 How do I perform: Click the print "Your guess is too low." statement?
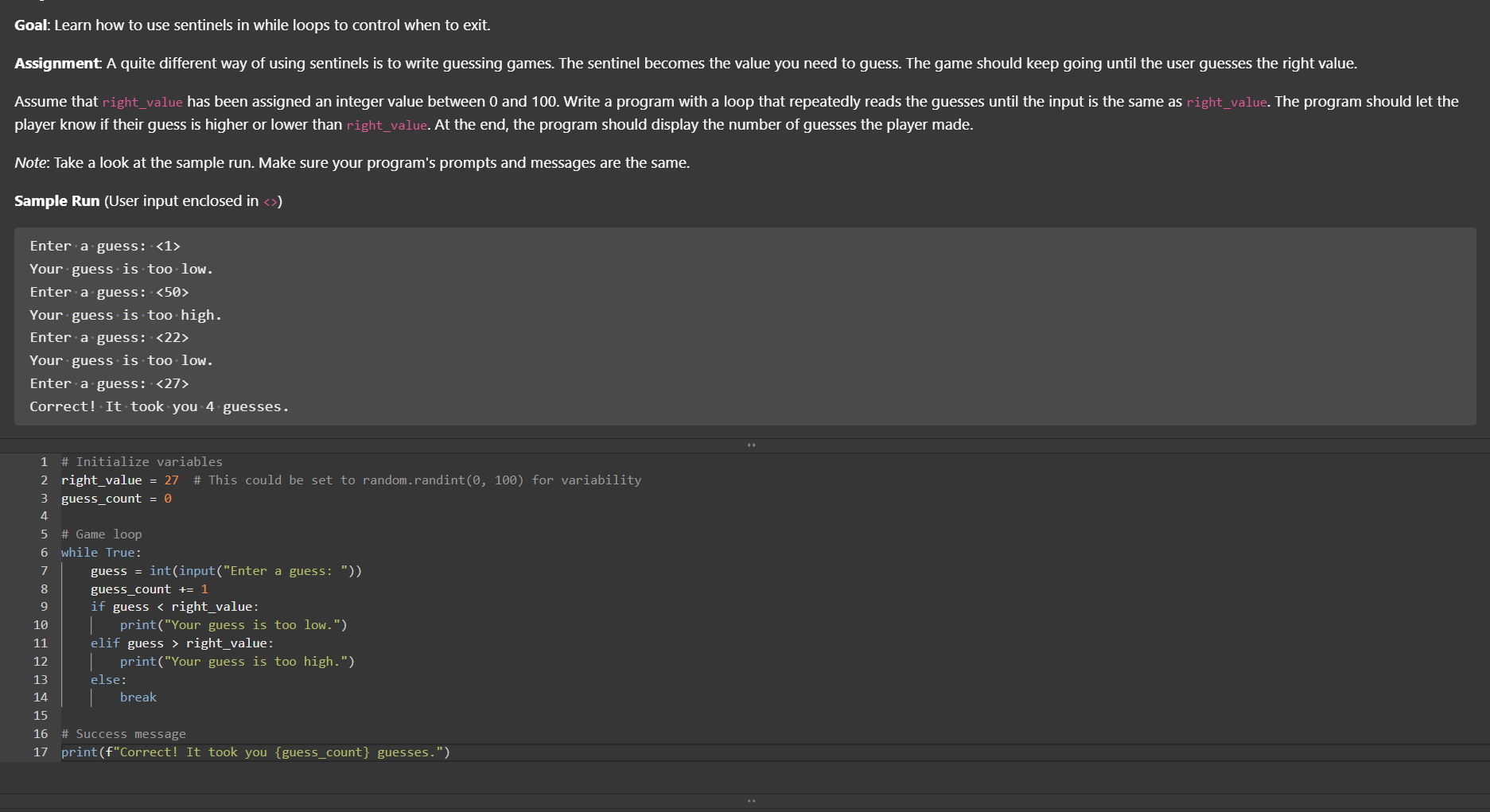[x=233, y=625]
